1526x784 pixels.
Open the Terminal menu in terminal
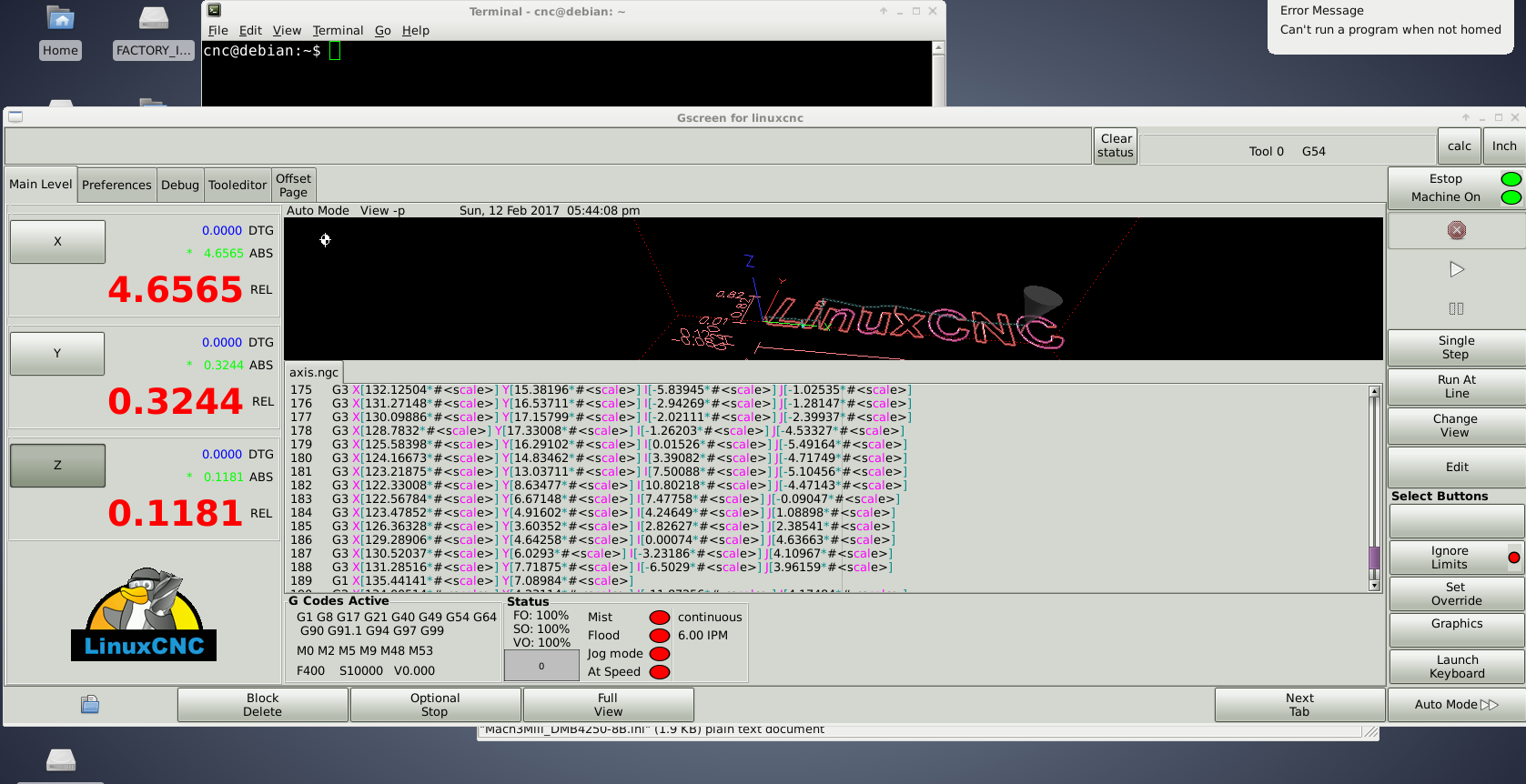click(338, 30)
